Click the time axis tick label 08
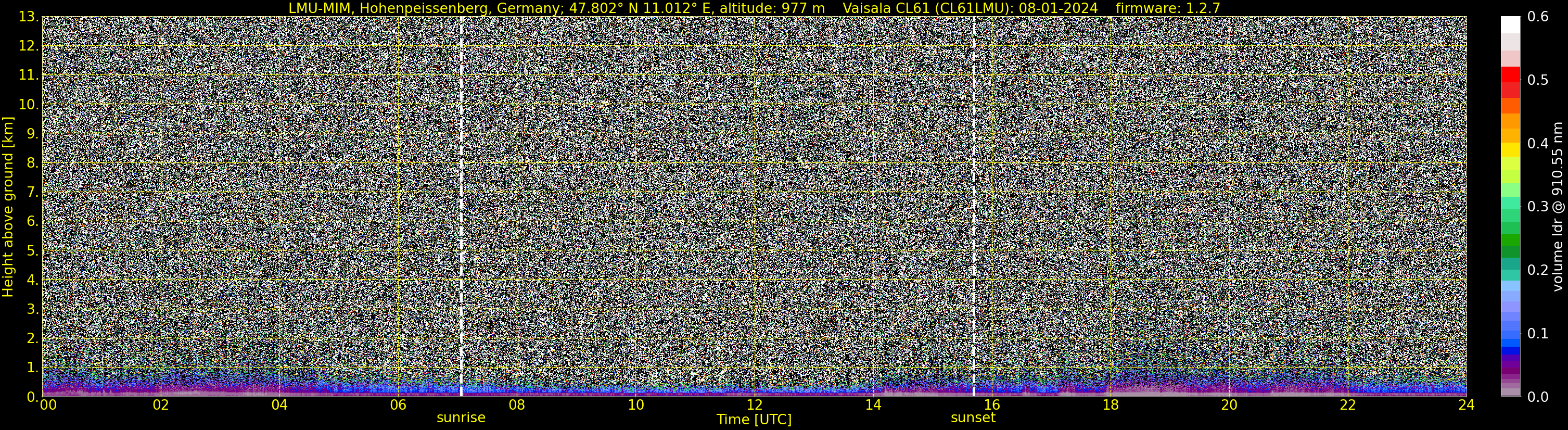The width and height of the screenshot is (1568, 430). point(517,406)
